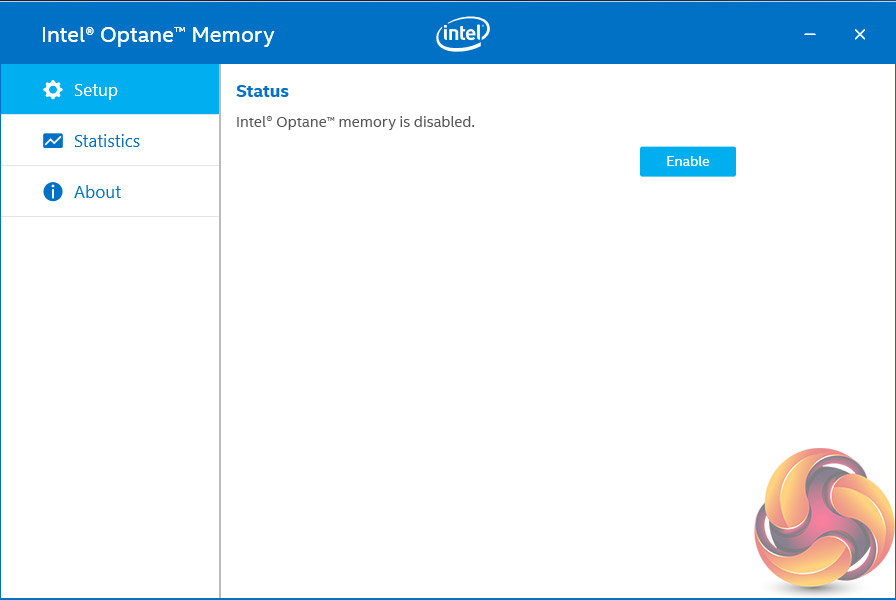
Task: Click the Statistics chart icon
Action: coord(53,141)
